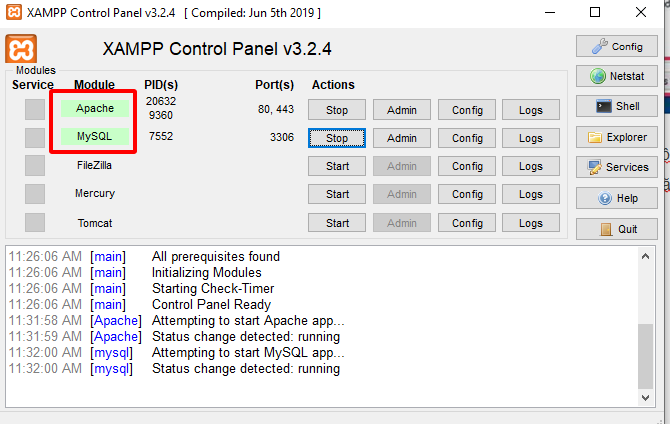Click log line 'Starting Check-Timer'
The height and width of the screenshot is (424, 670).
coord(213,289)
